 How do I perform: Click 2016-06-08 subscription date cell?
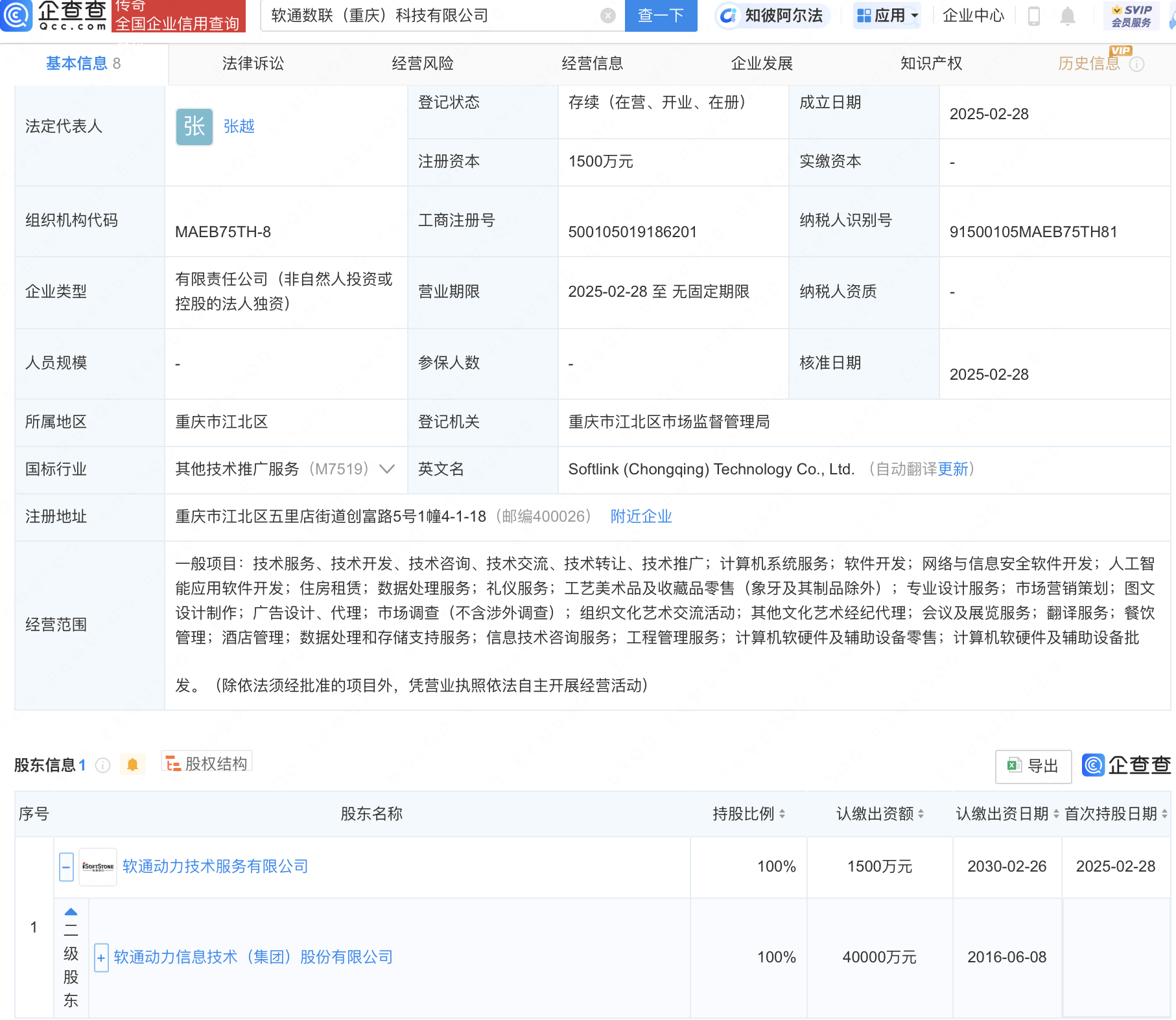[x=1007, y=957]
